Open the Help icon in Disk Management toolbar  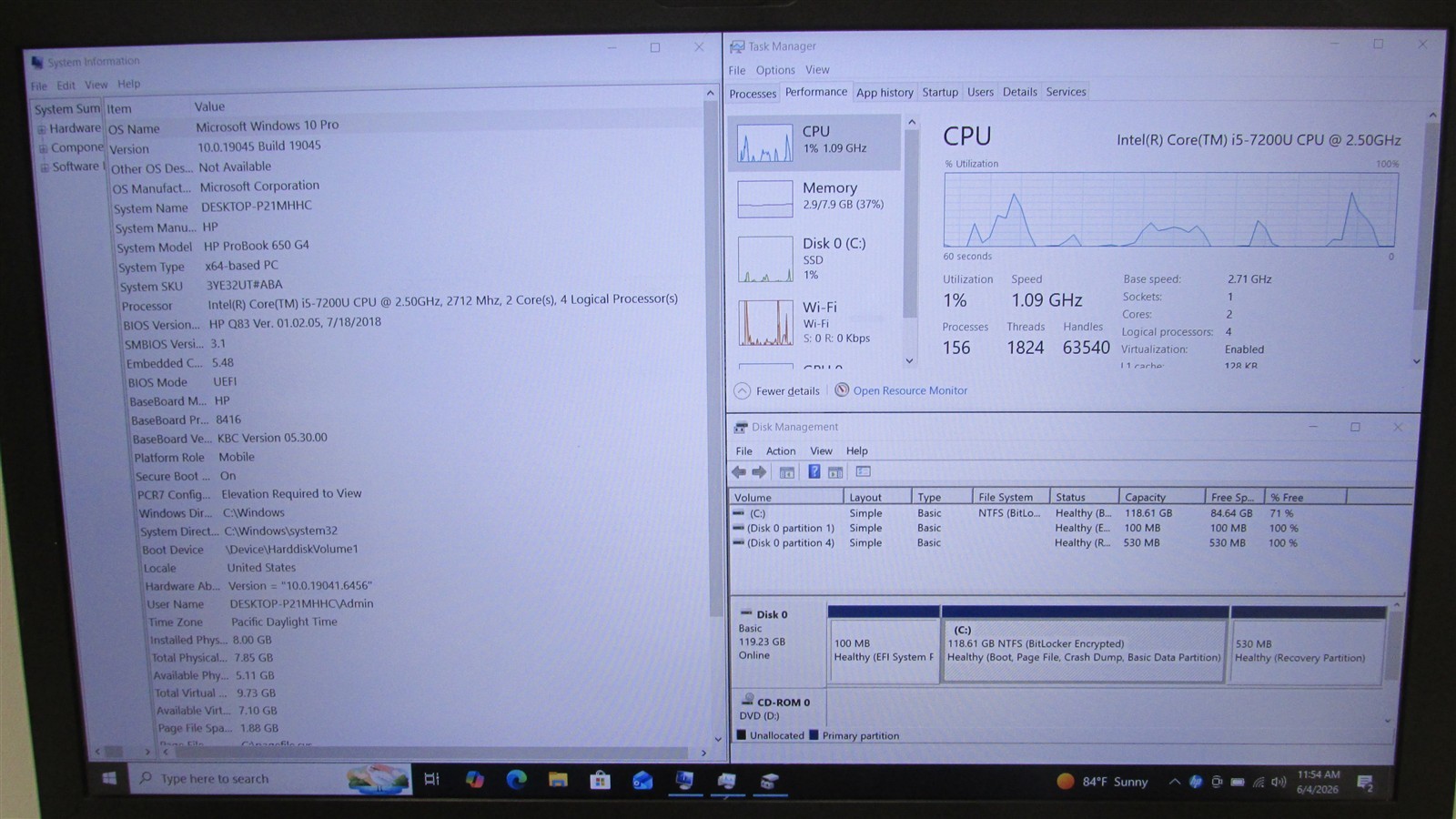coord(814,471)
